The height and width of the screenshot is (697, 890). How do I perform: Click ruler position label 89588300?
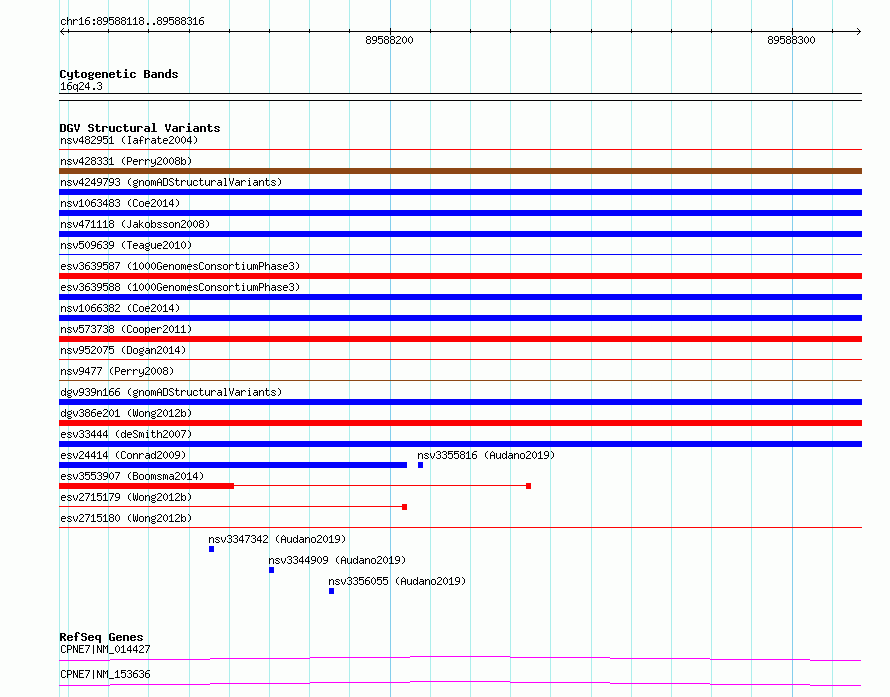791,40
